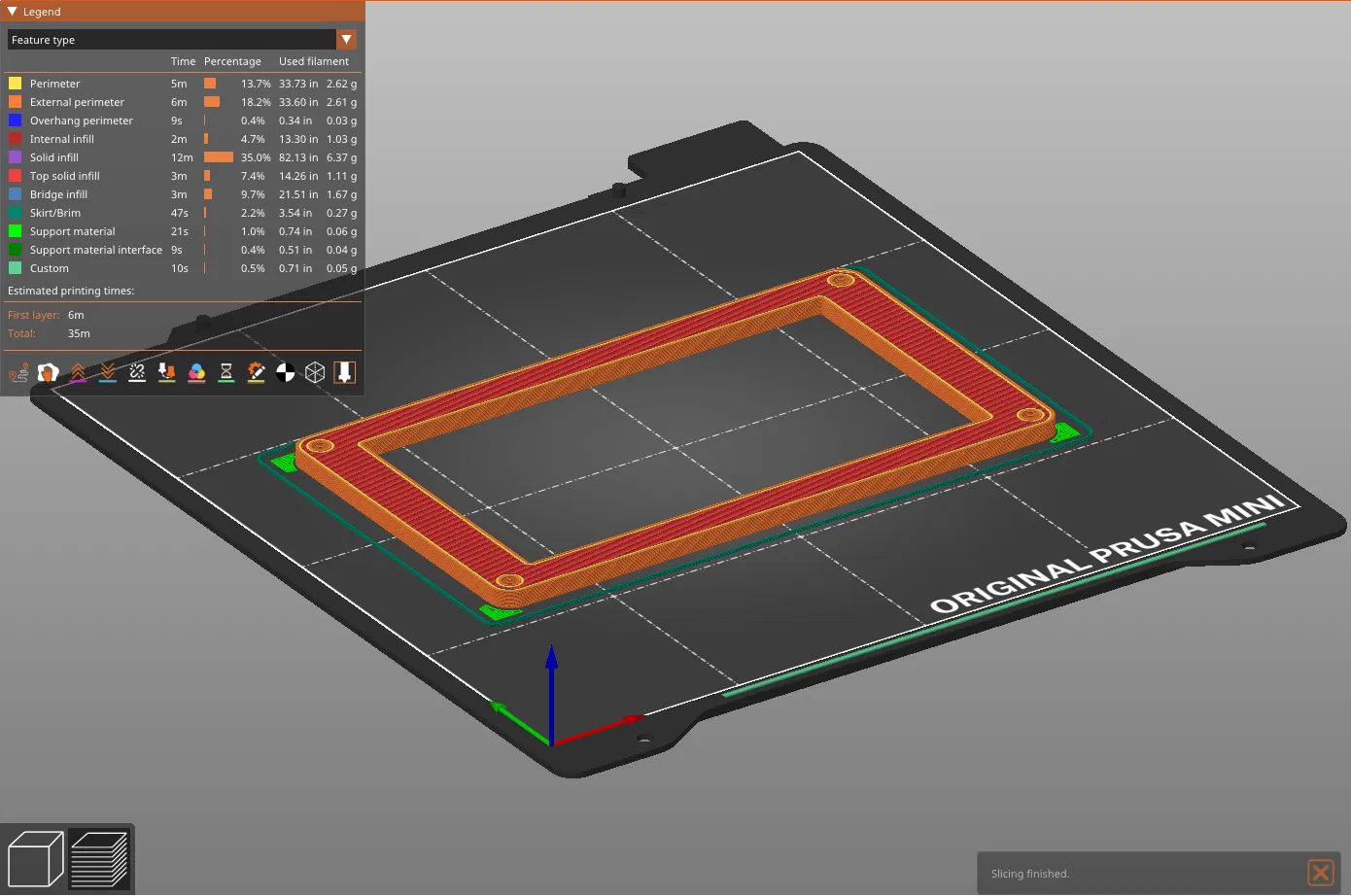The width and height of the screenshot is (1351, 896).
Task: Click the First layer time value 6m
Action: [x=76, y=315]
